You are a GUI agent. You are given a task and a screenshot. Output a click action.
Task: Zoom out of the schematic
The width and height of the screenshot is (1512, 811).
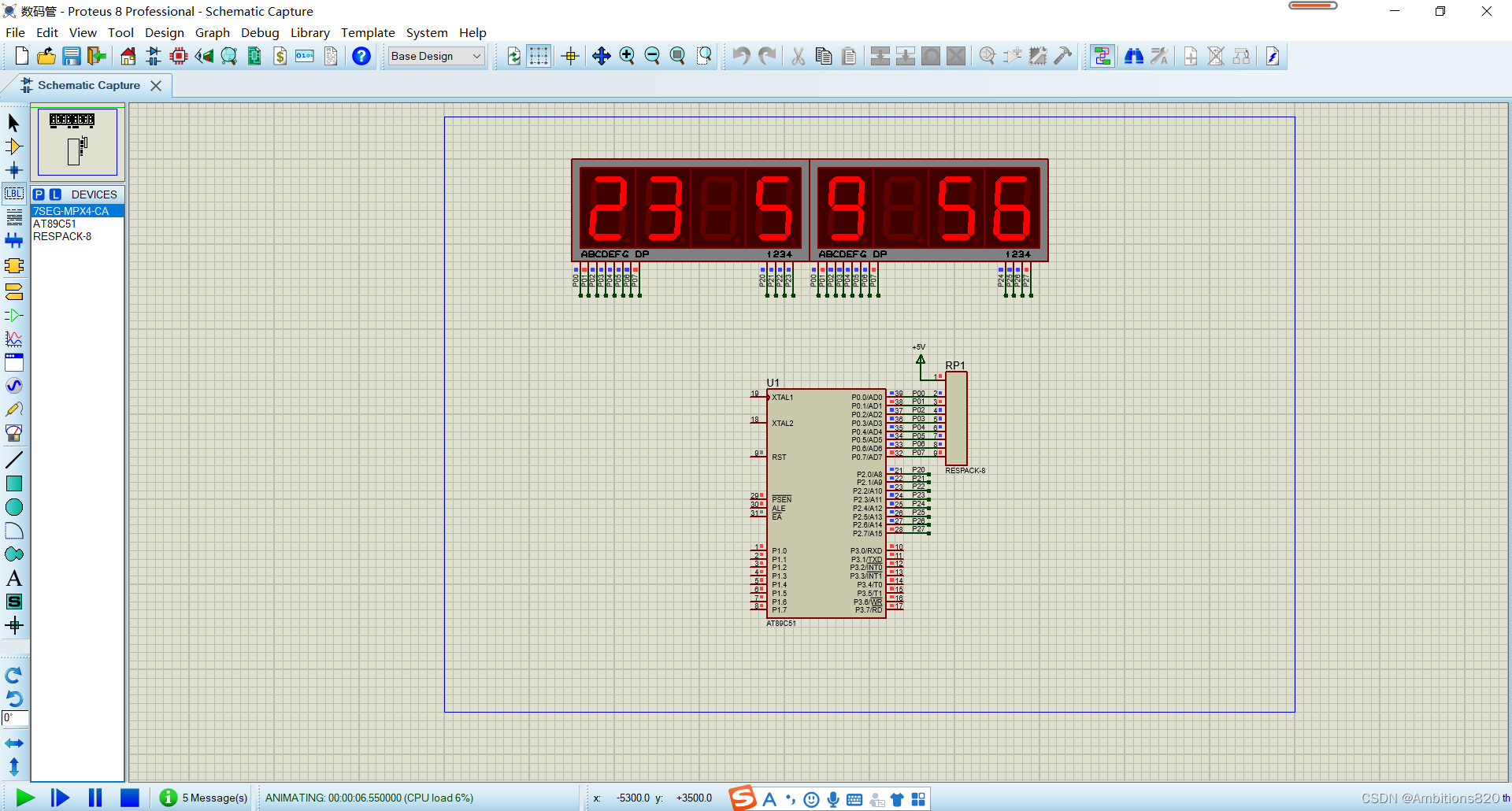pos(652,56)
